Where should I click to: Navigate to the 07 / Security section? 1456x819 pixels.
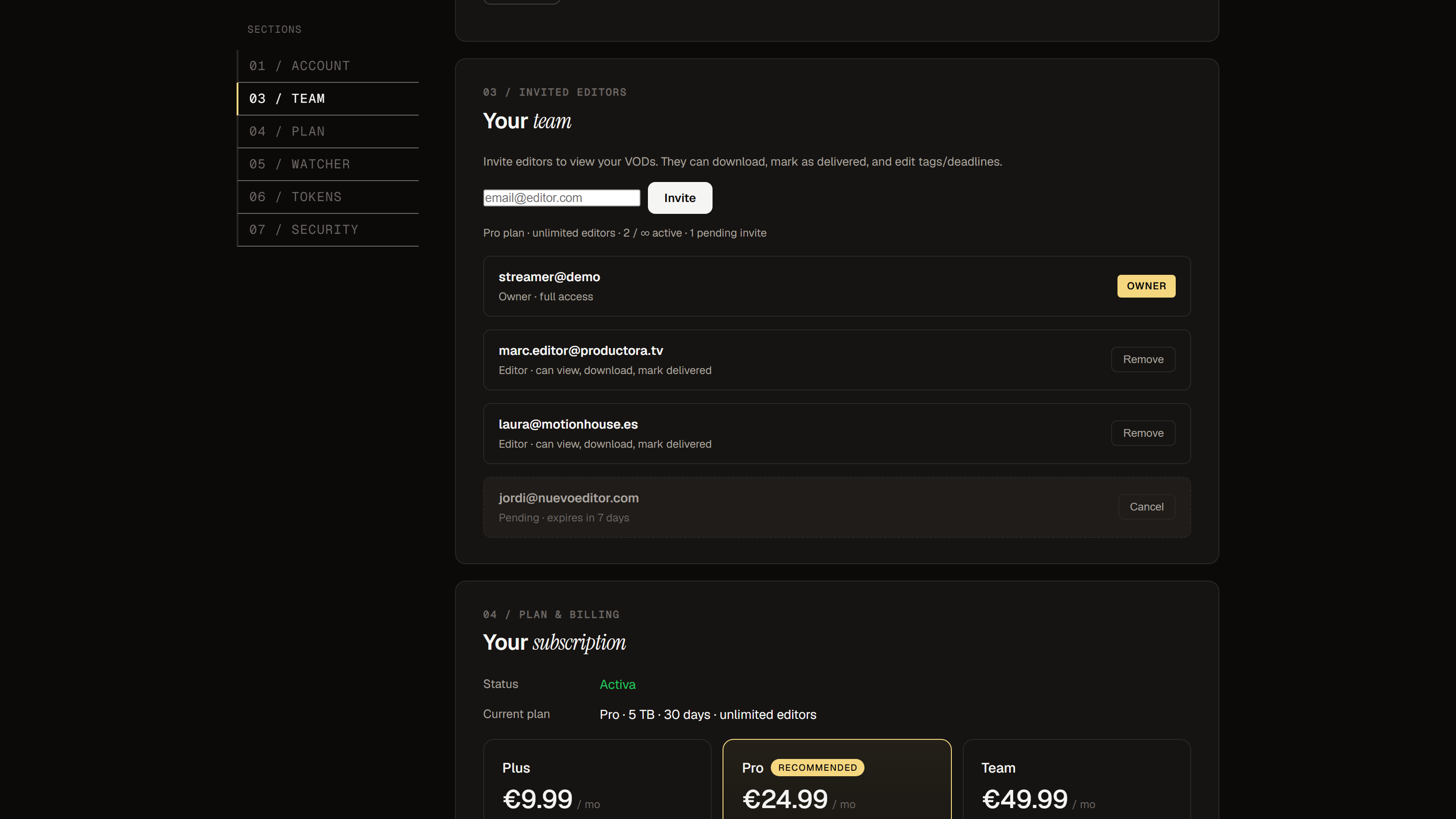coord(328,230)
